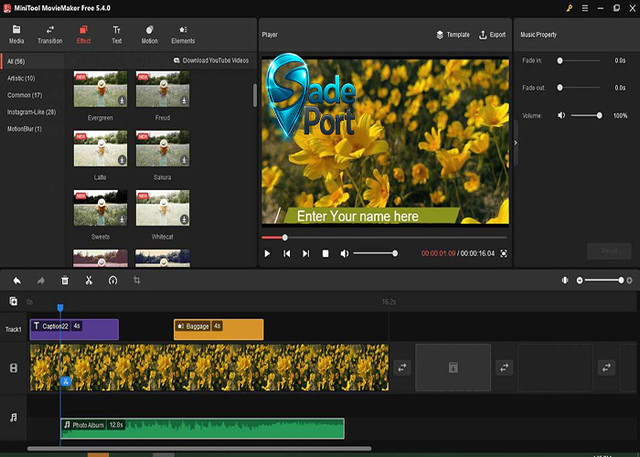Mute the music clip volume icon
This screenshot has height=457, width=640.
coord(562,115)
